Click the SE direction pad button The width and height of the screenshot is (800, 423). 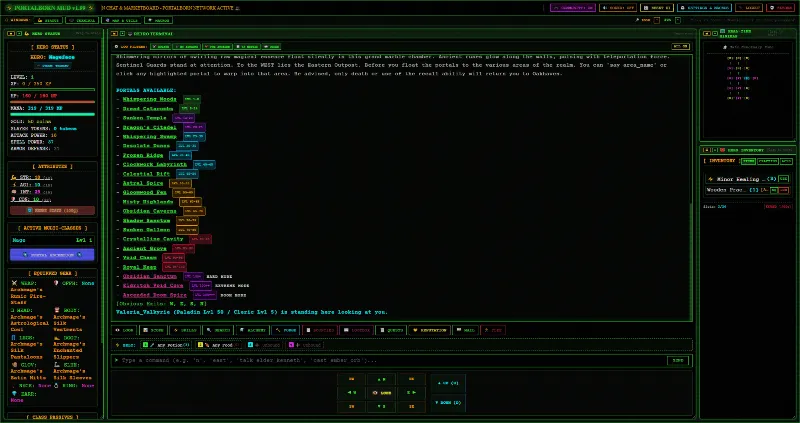[411, 407]
